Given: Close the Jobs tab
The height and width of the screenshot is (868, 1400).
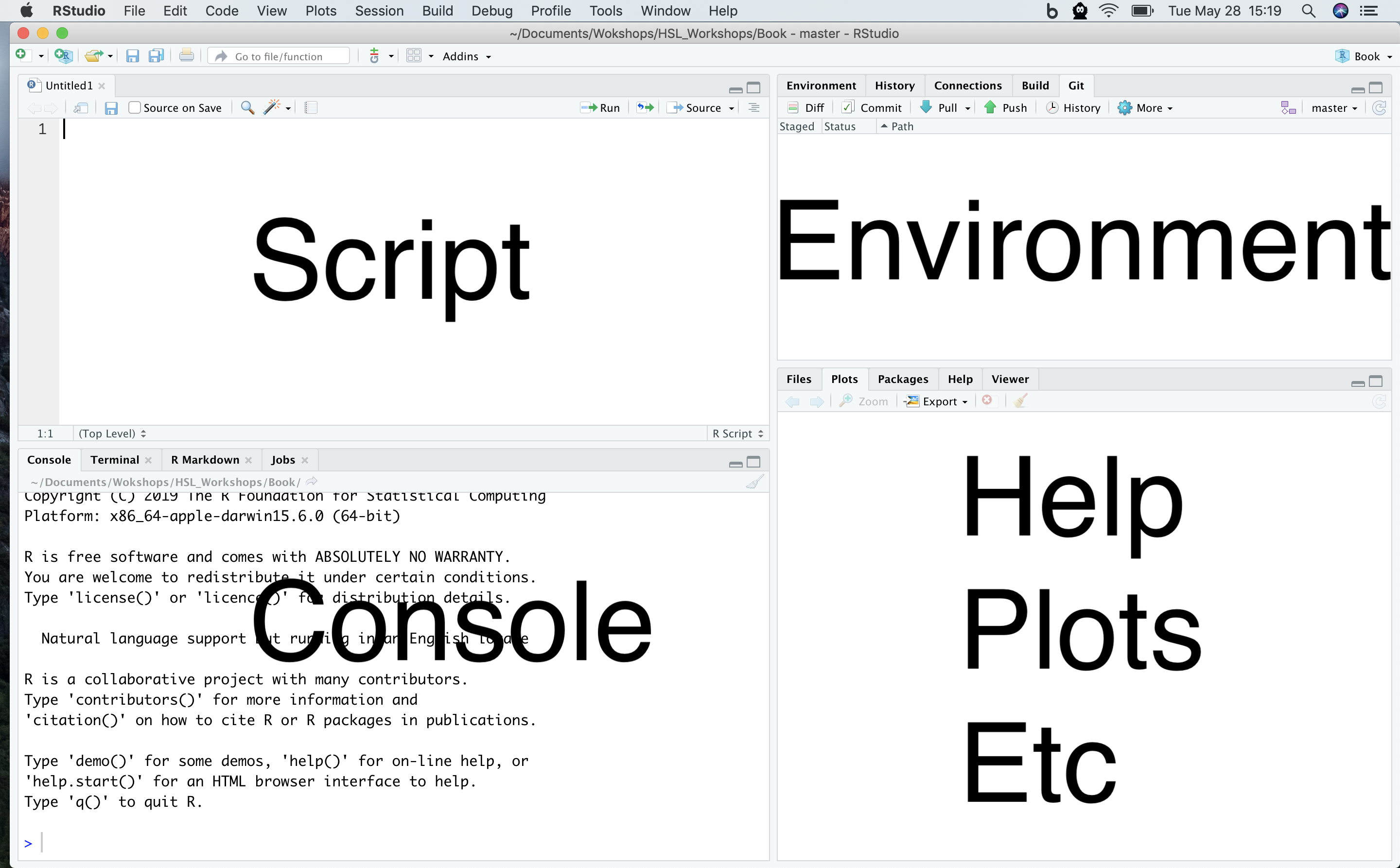Looking at the screenshot, I should pos(305,460).
